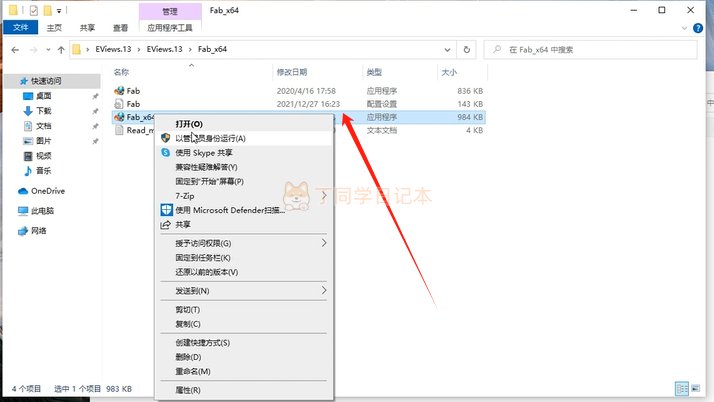The width and height of the screenshot is (714, 402).
Task: Switch to the 共享 ribbon tab
Action: coord(87,28)
